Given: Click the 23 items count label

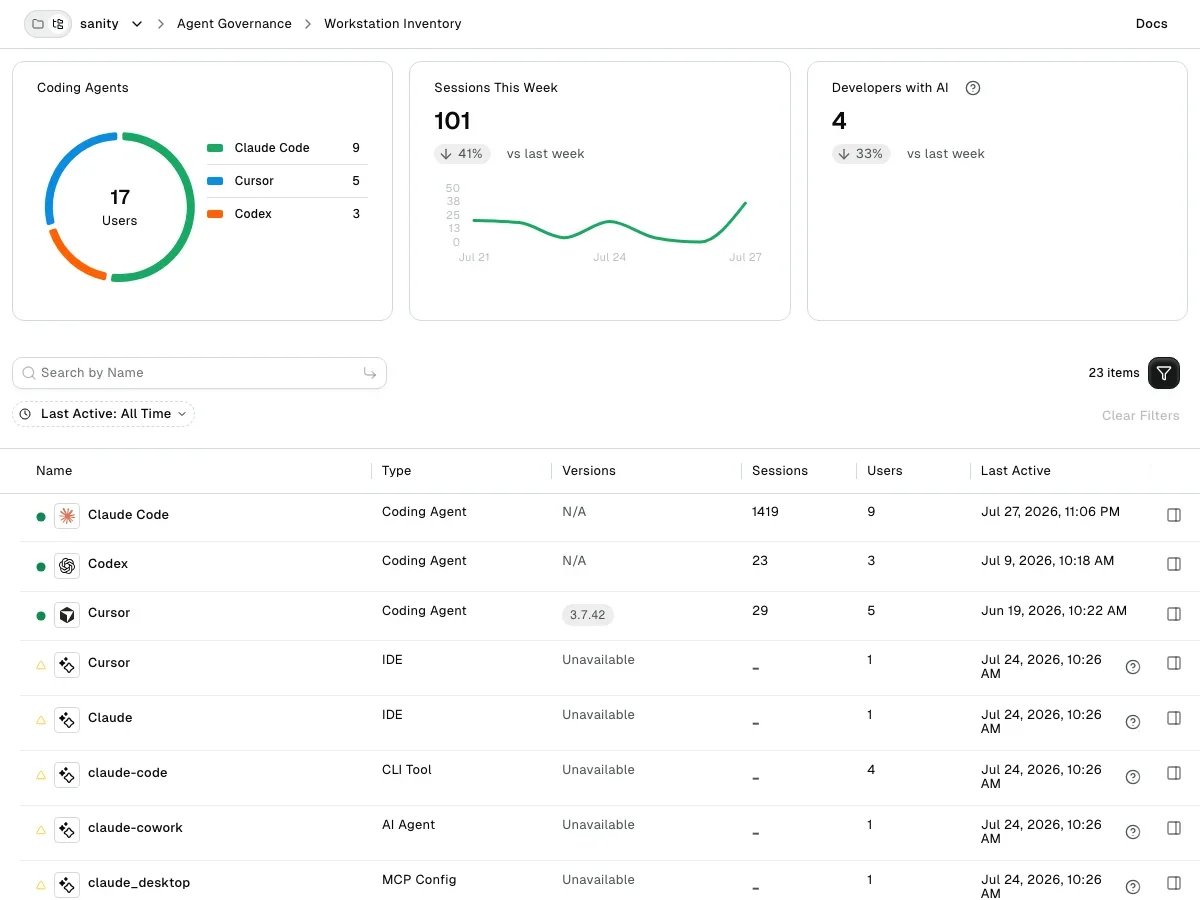Looking at the screenshot, I should (x=1114, y=373).
